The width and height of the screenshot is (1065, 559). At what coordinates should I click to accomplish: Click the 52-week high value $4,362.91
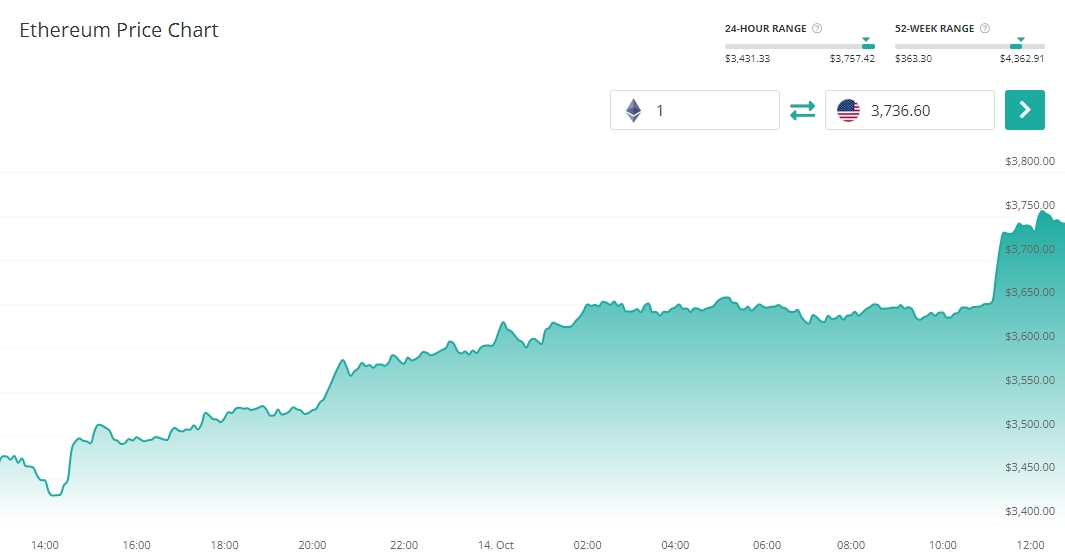1022,59
